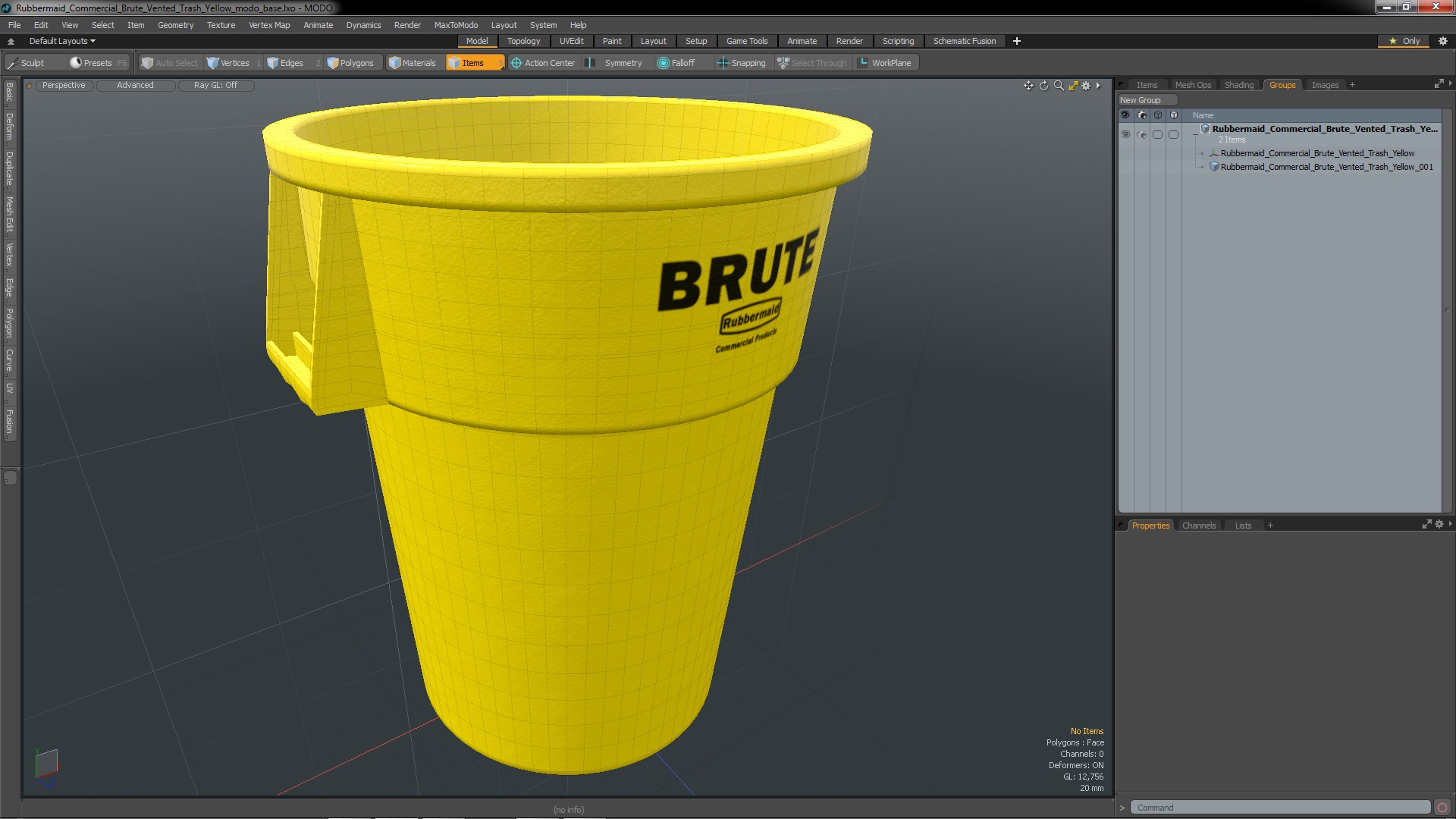Click viewport move/pan icon
The width and height of the screenshot is (1456, 819).
coord(1028,86)
